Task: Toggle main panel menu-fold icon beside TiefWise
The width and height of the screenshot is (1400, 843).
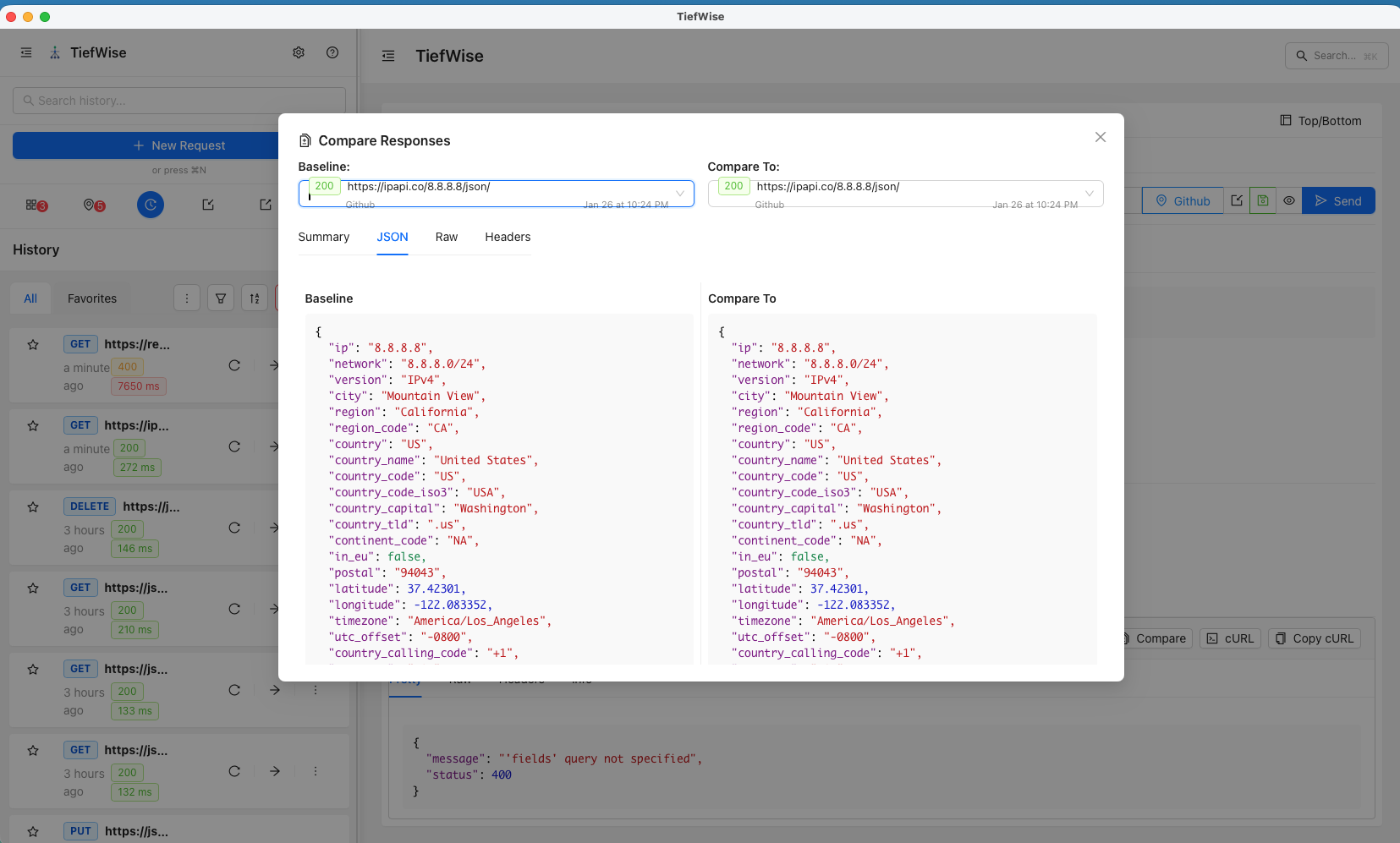Action: (388, 56)
